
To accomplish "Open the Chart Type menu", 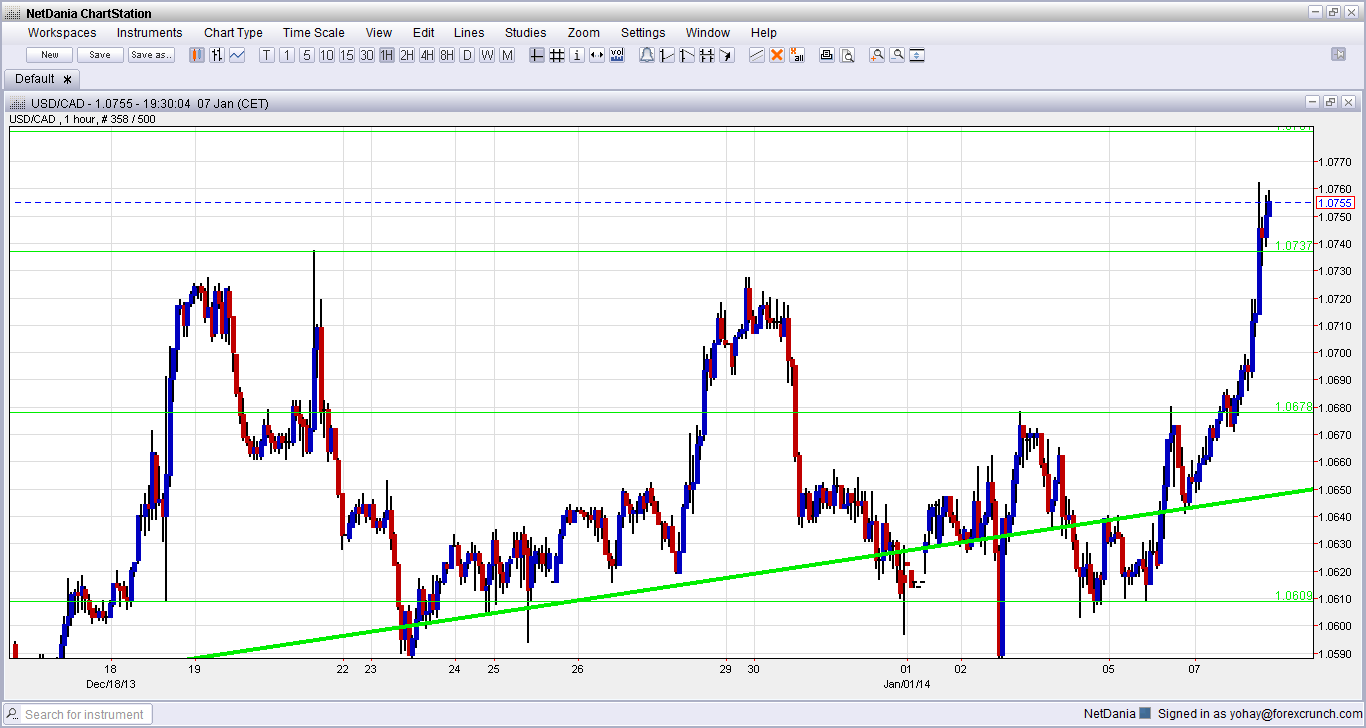I will 233,33.
